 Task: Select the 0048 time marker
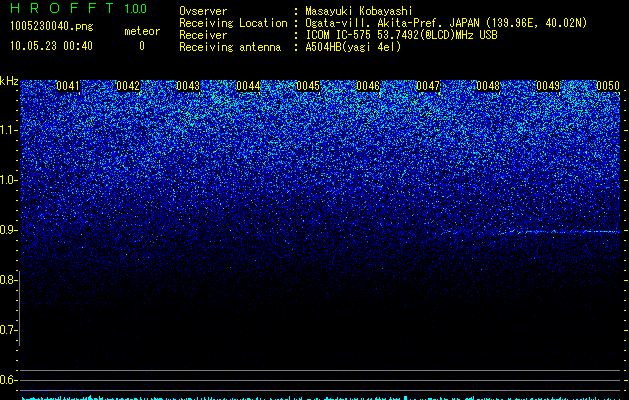[x=488, y=86]
